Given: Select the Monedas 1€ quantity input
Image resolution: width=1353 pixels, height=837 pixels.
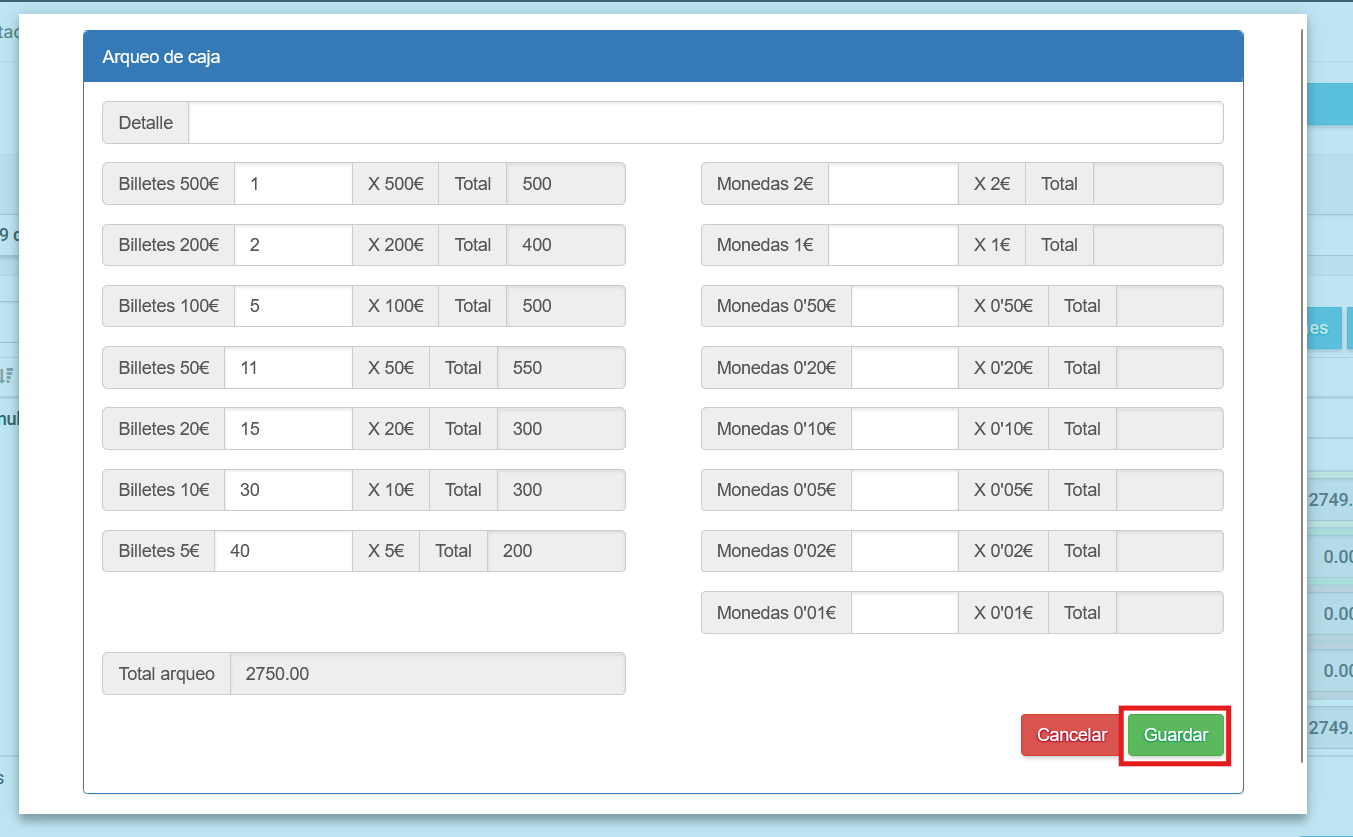Looking at the screenshot, I should [893, 245].
